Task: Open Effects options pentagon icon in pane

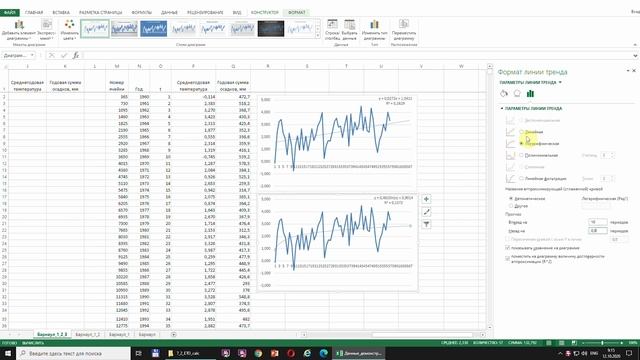Action: [517, 93]
